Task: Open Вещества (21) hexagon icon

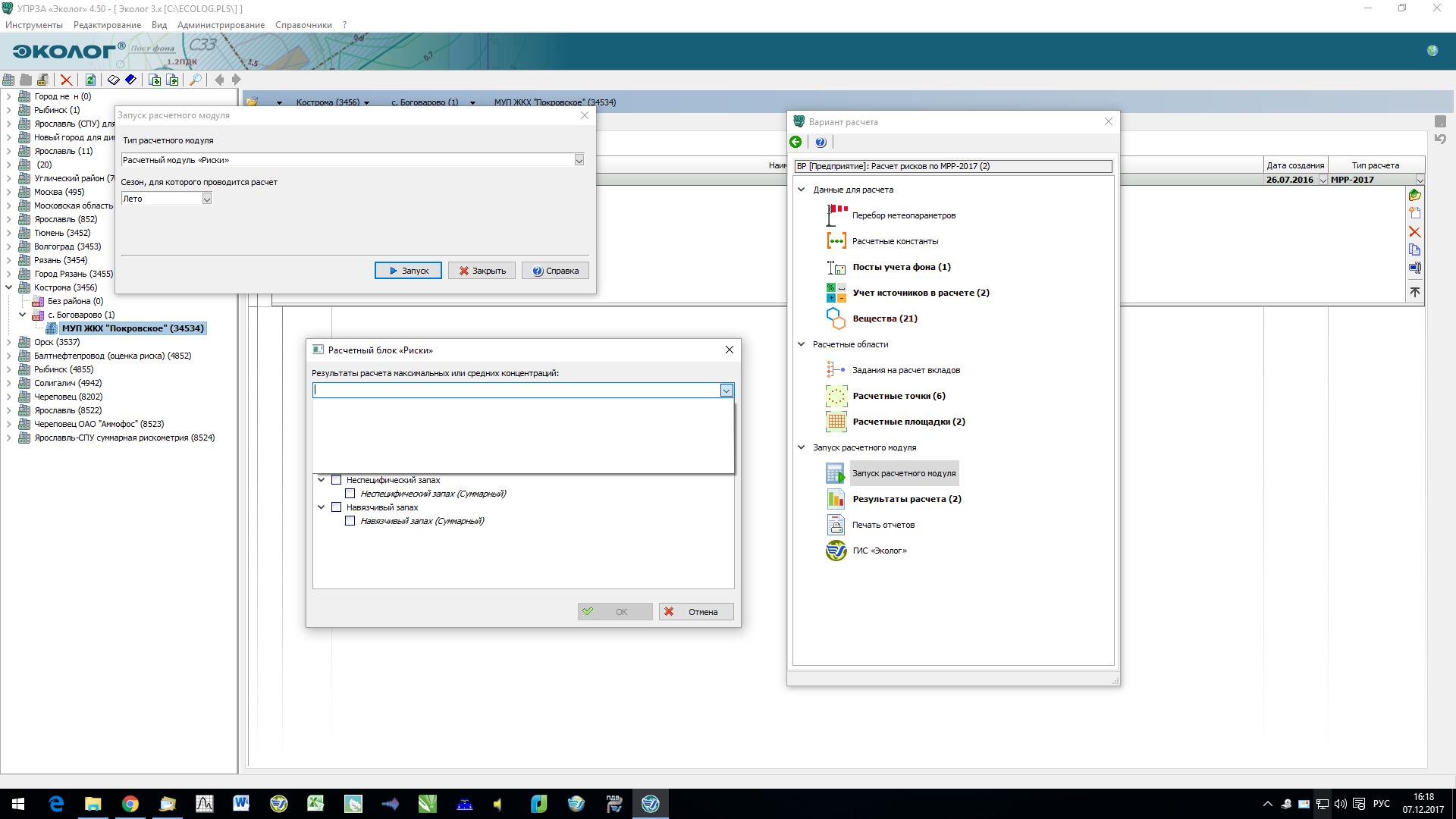Action: [x=836, y=318]
